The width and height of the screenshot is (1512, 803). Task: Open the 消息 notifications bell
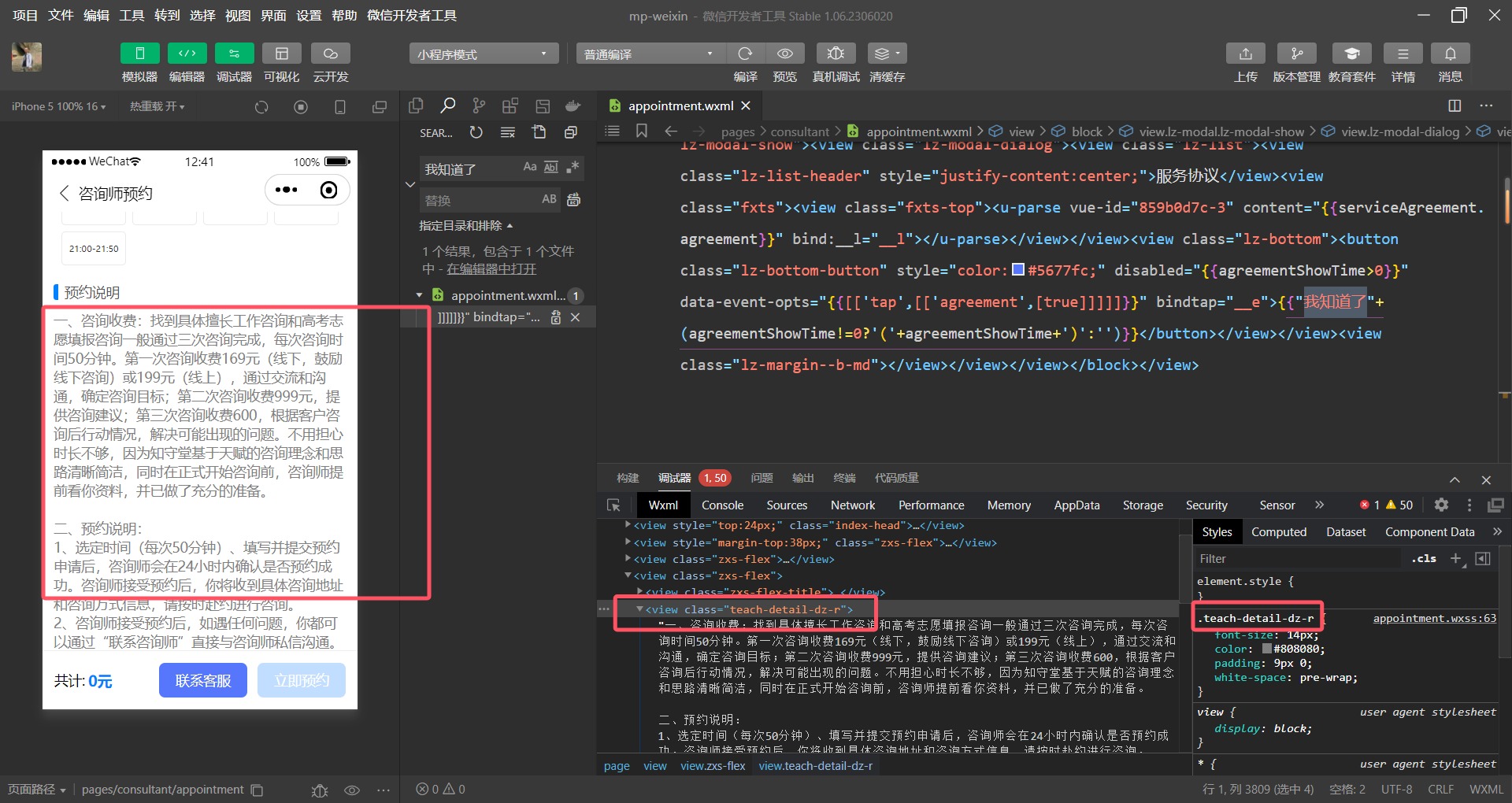click(1450, 54)
